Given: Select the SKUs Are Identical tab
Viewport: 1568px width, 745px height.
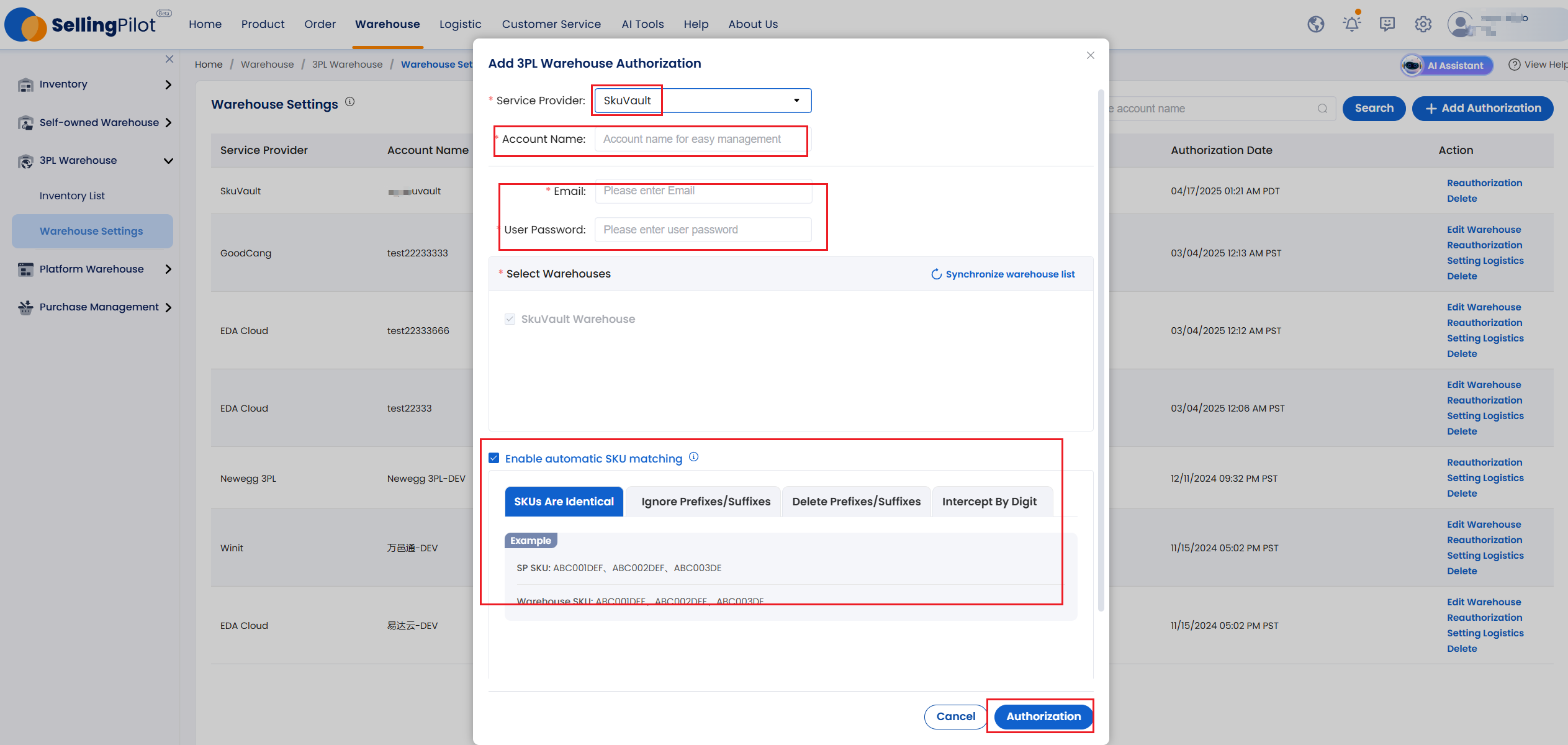Looking at the screenshot, I should point(564,502).
